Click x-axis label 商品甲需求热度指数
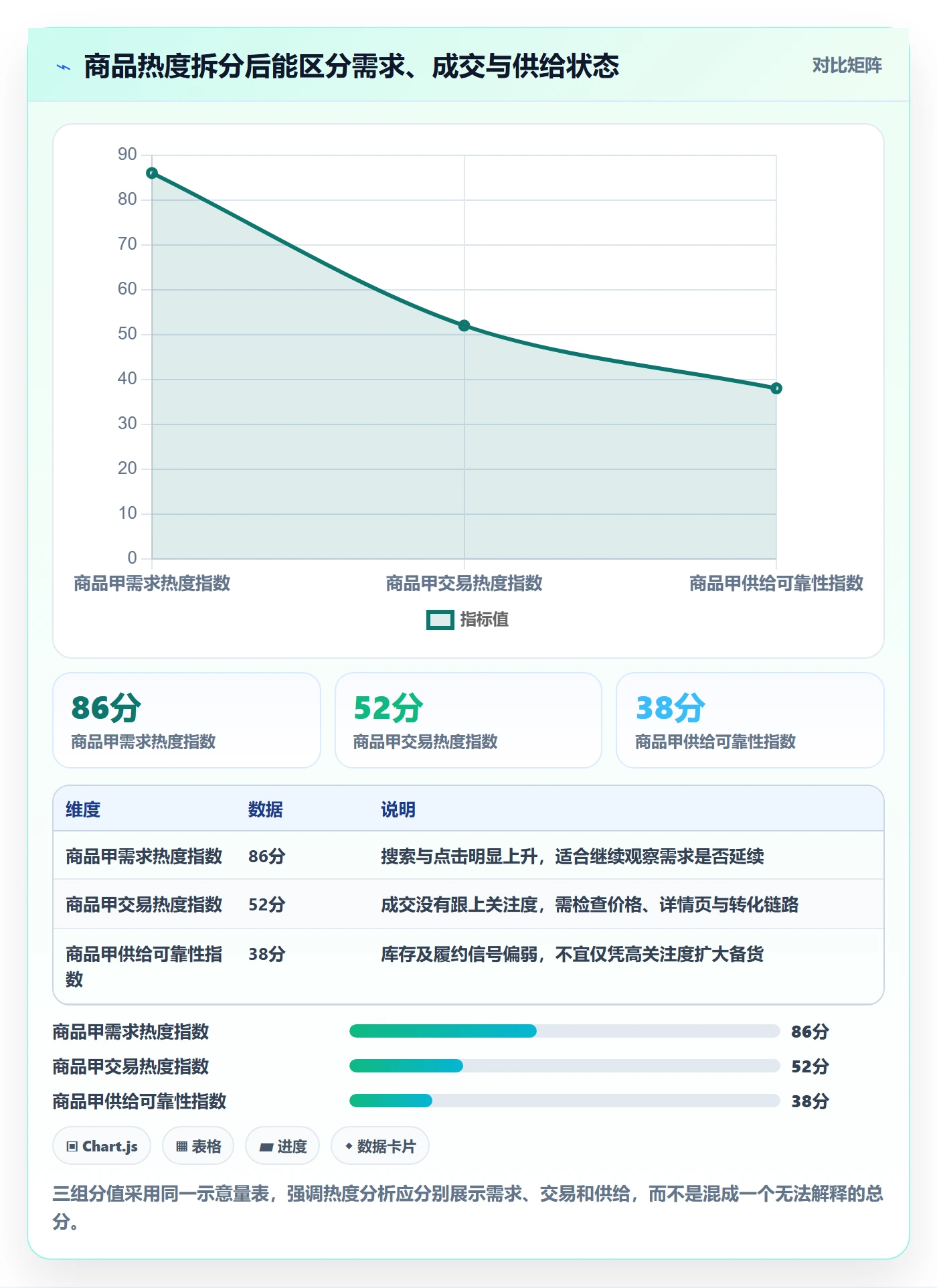The image size is (937, 1288). pos(152,584)
